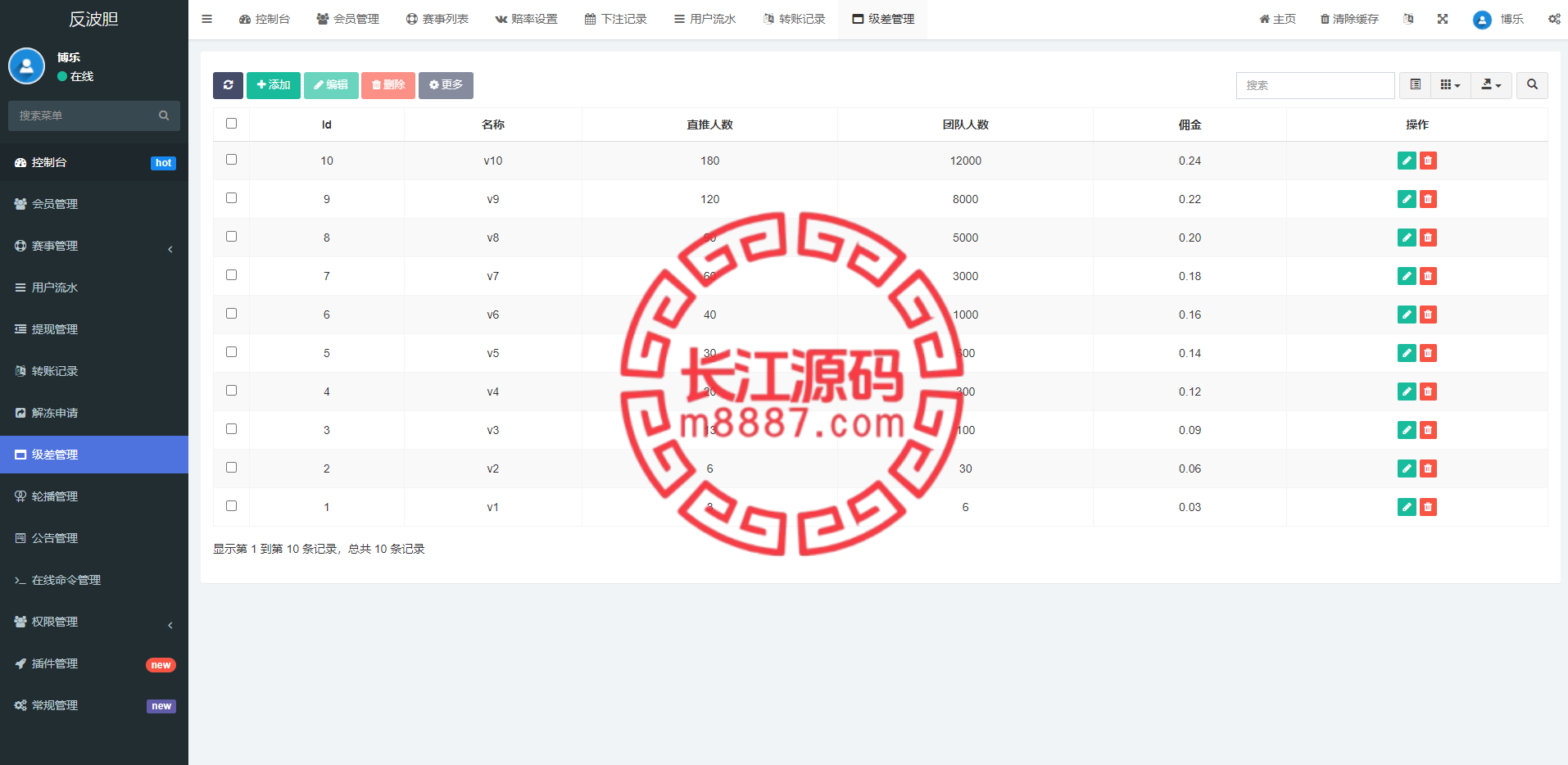Check the checkbox for row v3
1568x765 pixels.
coord(231,429)
